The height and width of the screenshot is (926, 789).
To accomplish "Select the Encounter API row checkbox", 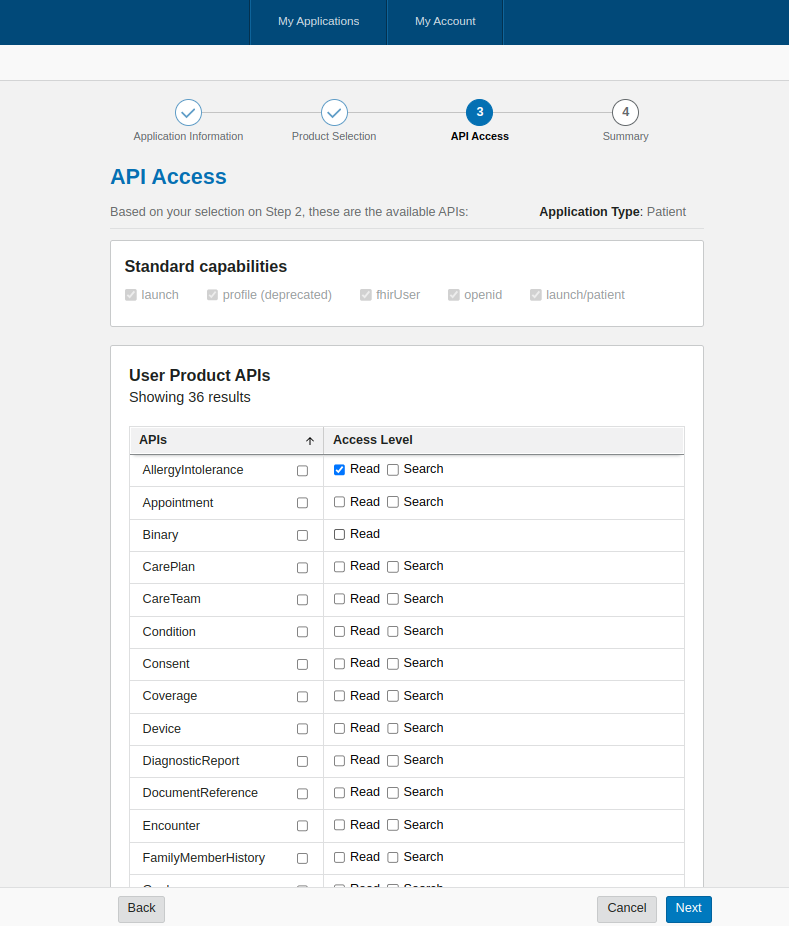I will (302, 826).
